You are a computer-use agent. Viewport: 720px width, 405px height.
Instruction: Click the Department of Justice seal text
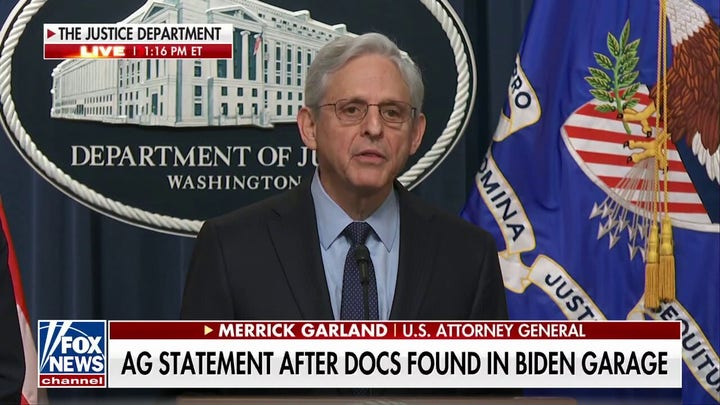195,156
